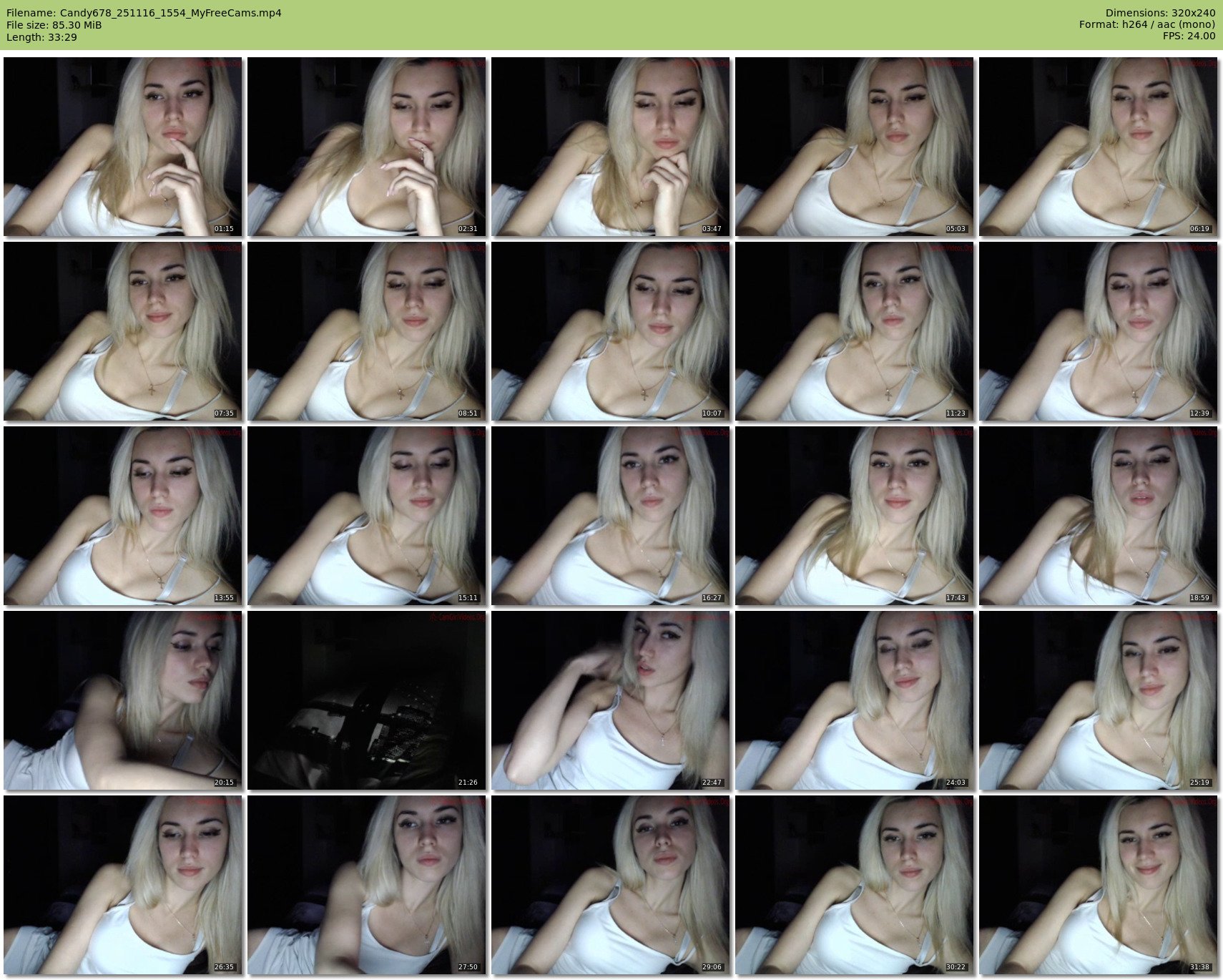Screen dimensions: 1223x980
Task: Open the thumbnail stamped 02:31
Action: (367, 147)
